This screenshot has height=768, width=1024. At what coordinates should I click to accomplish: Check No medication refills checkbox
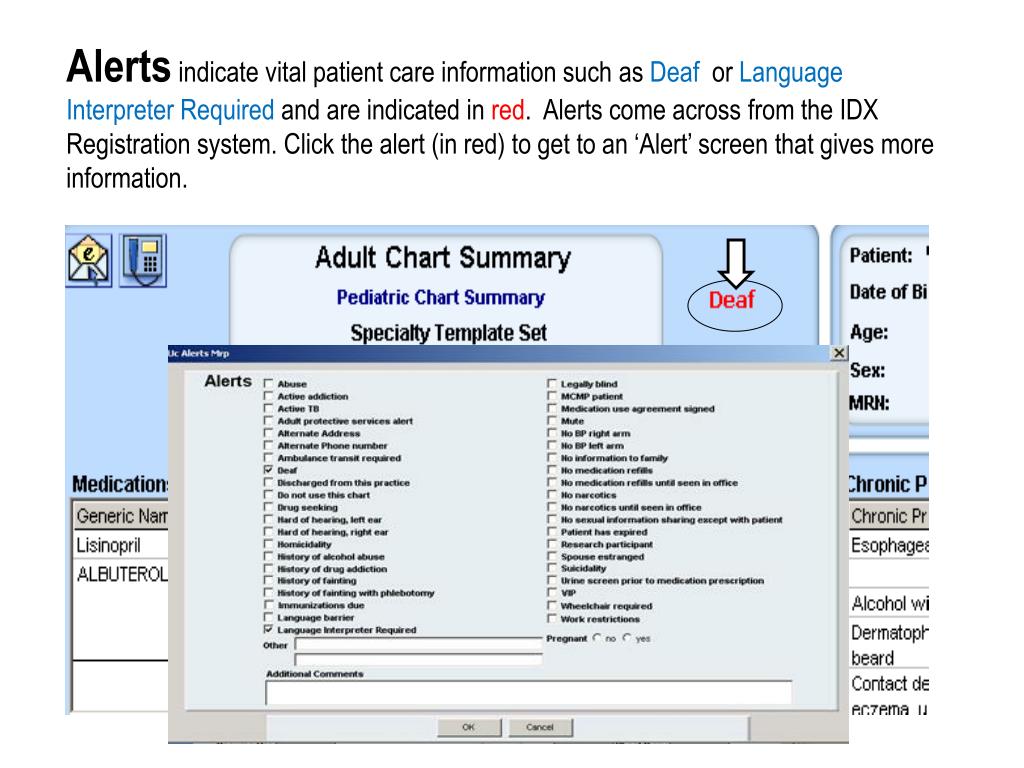[x=552, y=470]
